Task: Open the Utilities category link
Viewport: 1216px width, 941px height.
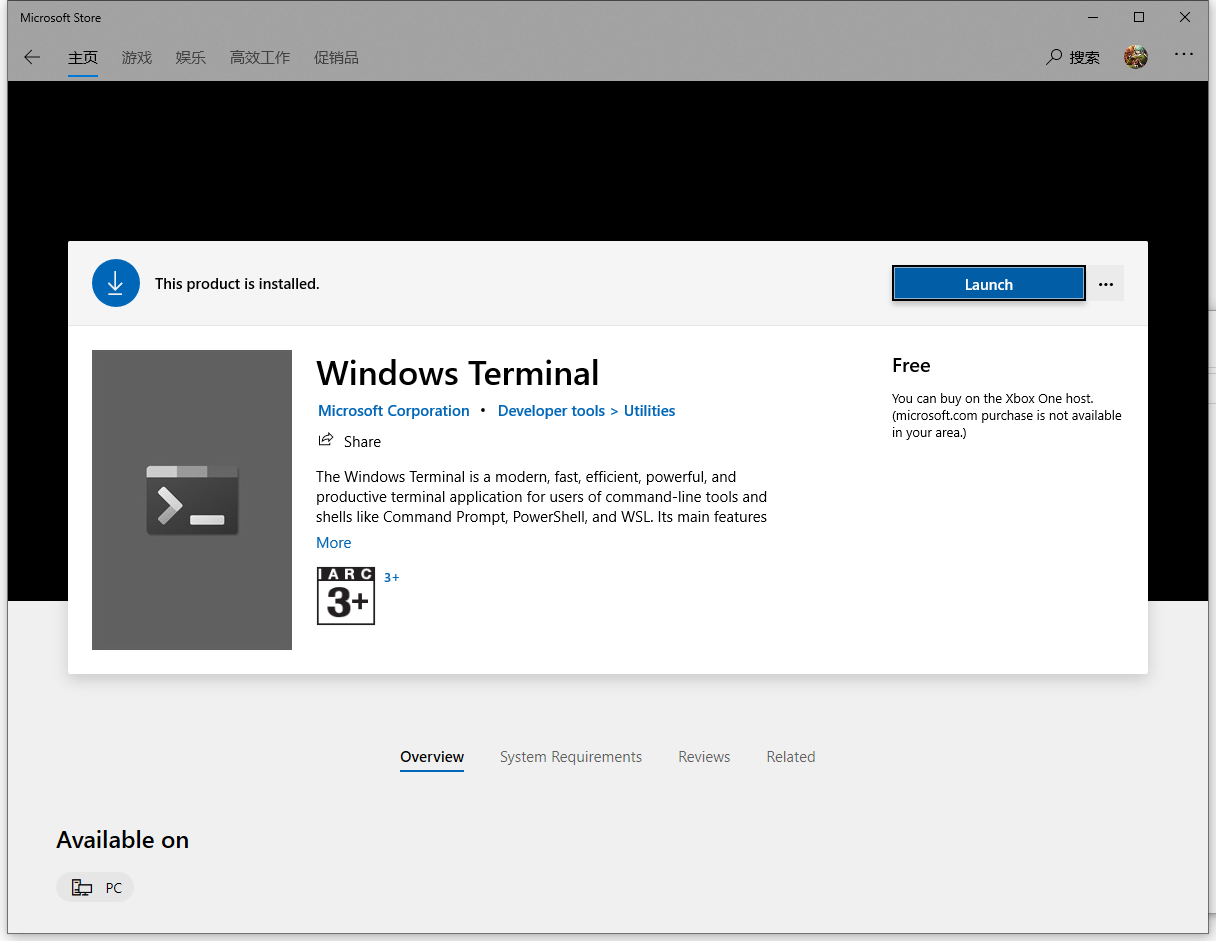Action: (650, 411)
